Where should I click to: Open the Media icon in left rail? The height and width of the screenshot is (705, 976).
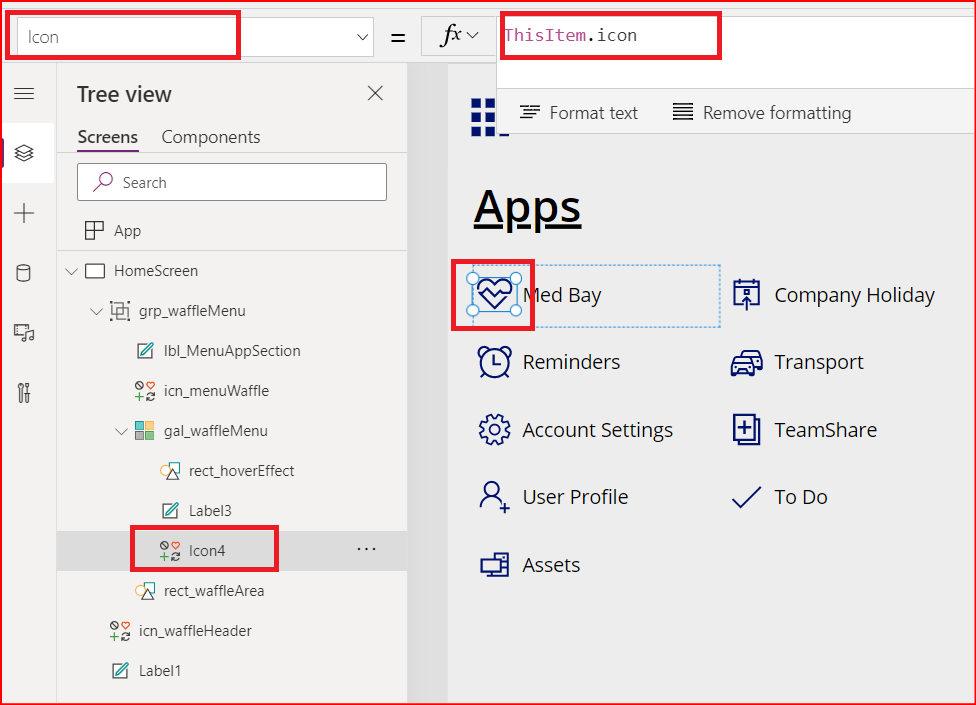[x=24, y=332]
